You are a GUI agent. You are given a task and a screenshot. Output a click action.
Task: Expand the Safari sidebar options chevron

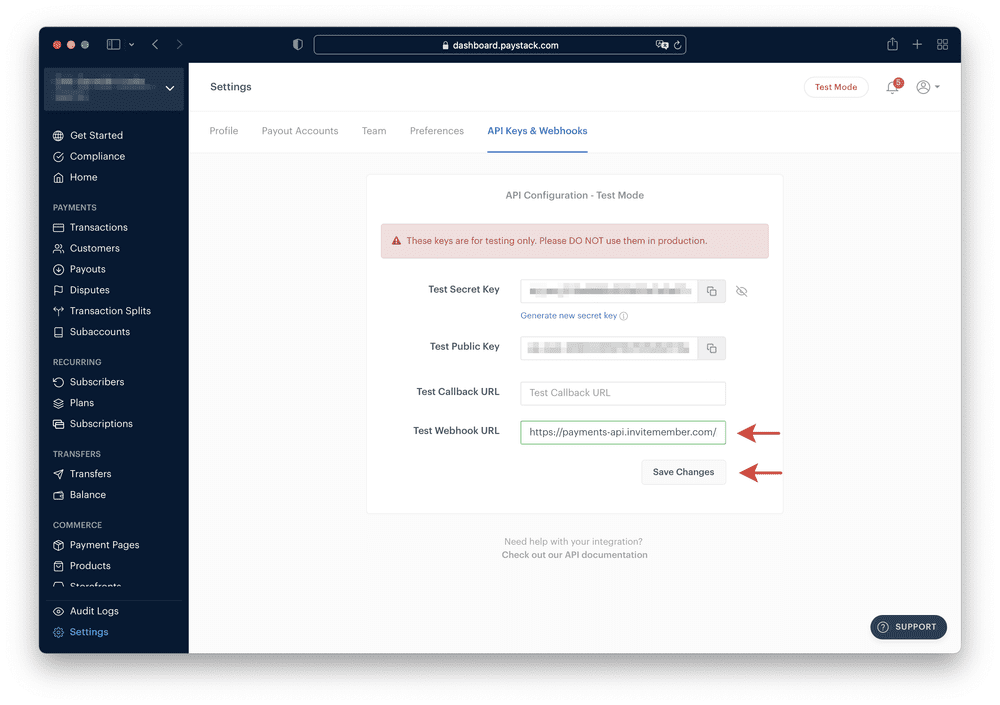coord(131,44)
